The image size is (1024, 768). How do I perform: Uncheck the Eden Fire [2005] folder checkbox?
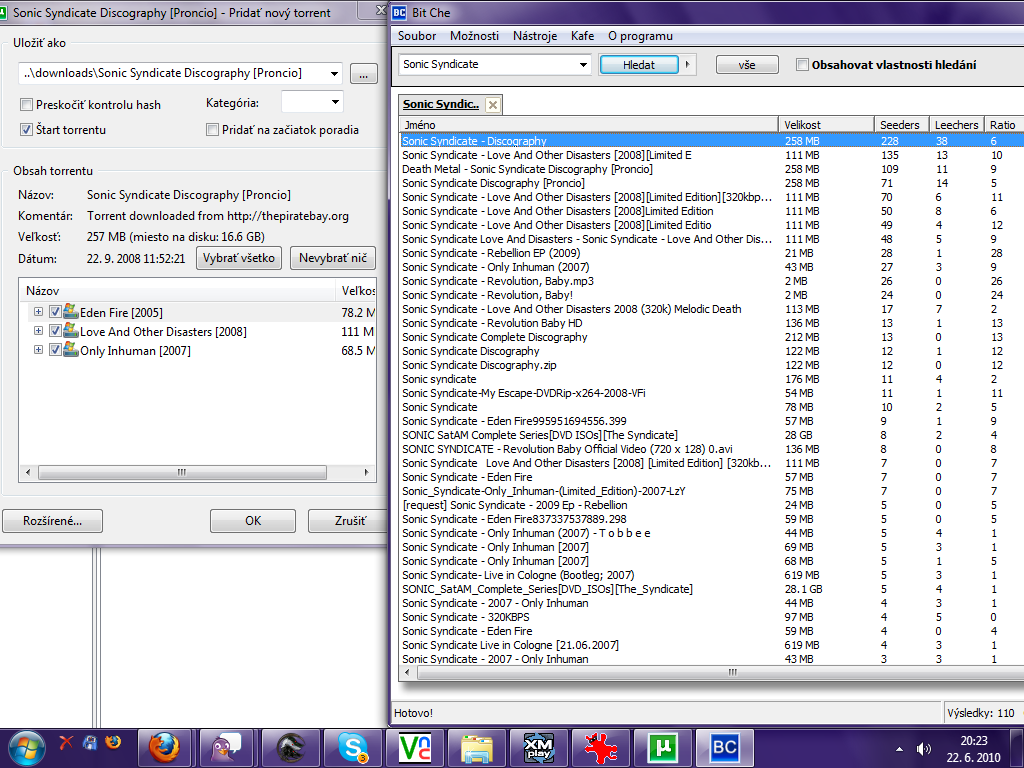tap(56, 312)
